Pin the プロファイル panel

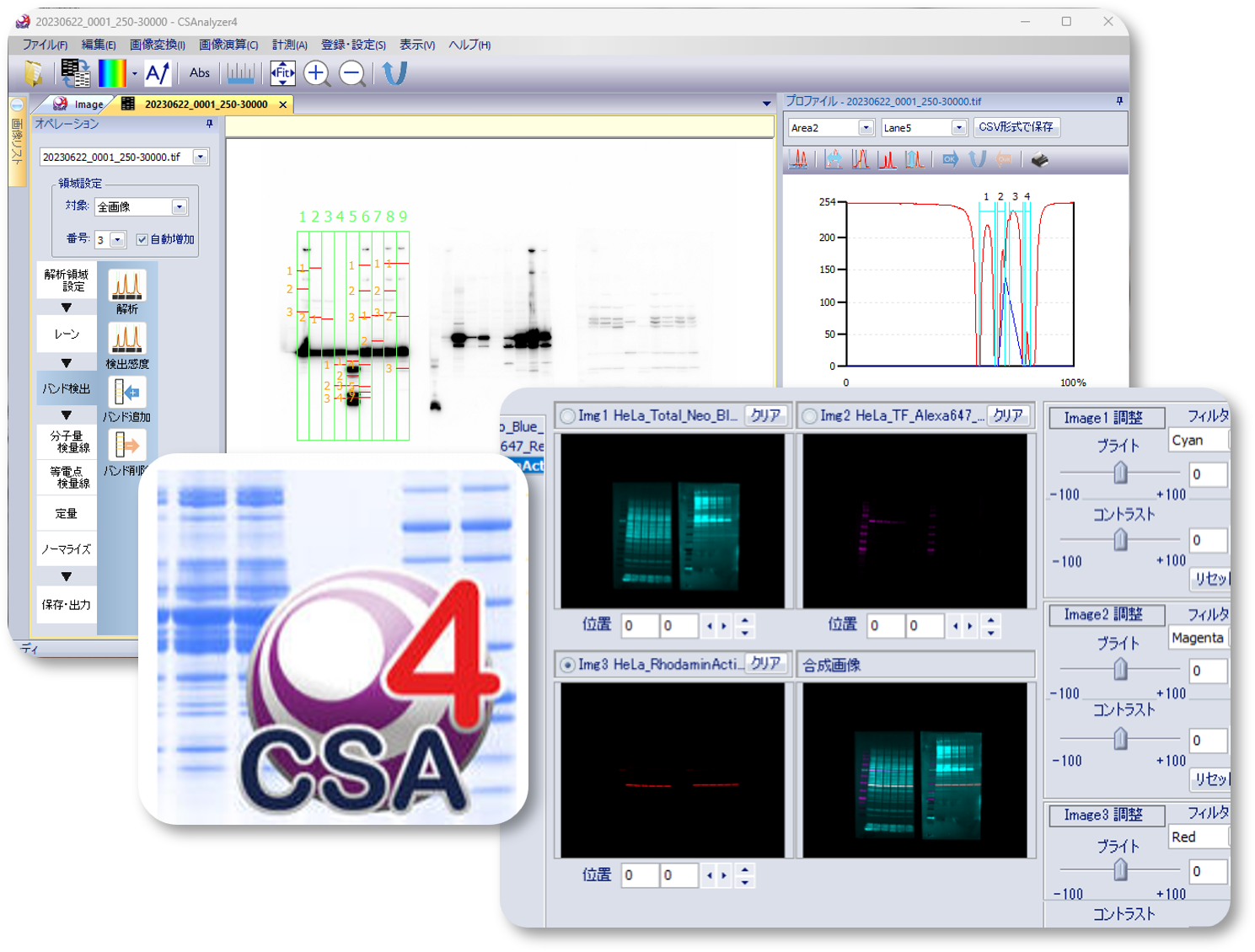[x=1119, y=101]
